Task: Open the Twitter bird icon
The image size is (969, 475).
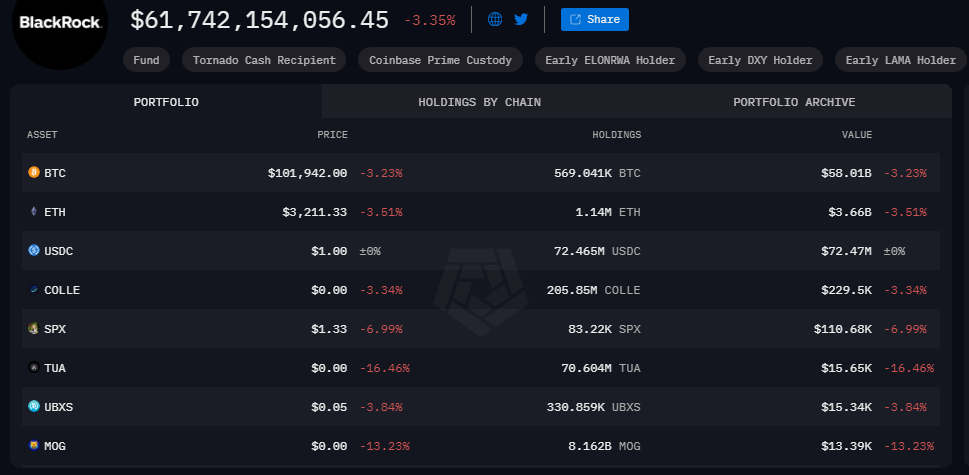Action: pyautogui.click(x=521, y=19)
